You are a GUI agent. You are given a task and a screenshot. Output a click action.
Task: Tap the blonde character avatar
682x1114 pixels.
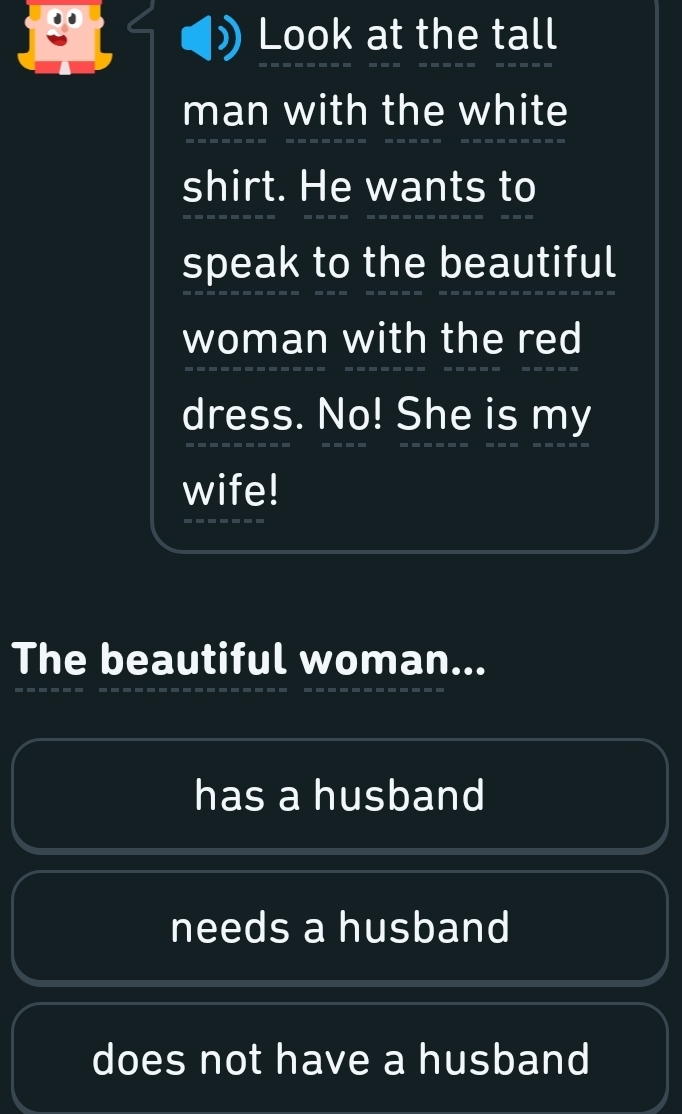click(x=63, y=37)
